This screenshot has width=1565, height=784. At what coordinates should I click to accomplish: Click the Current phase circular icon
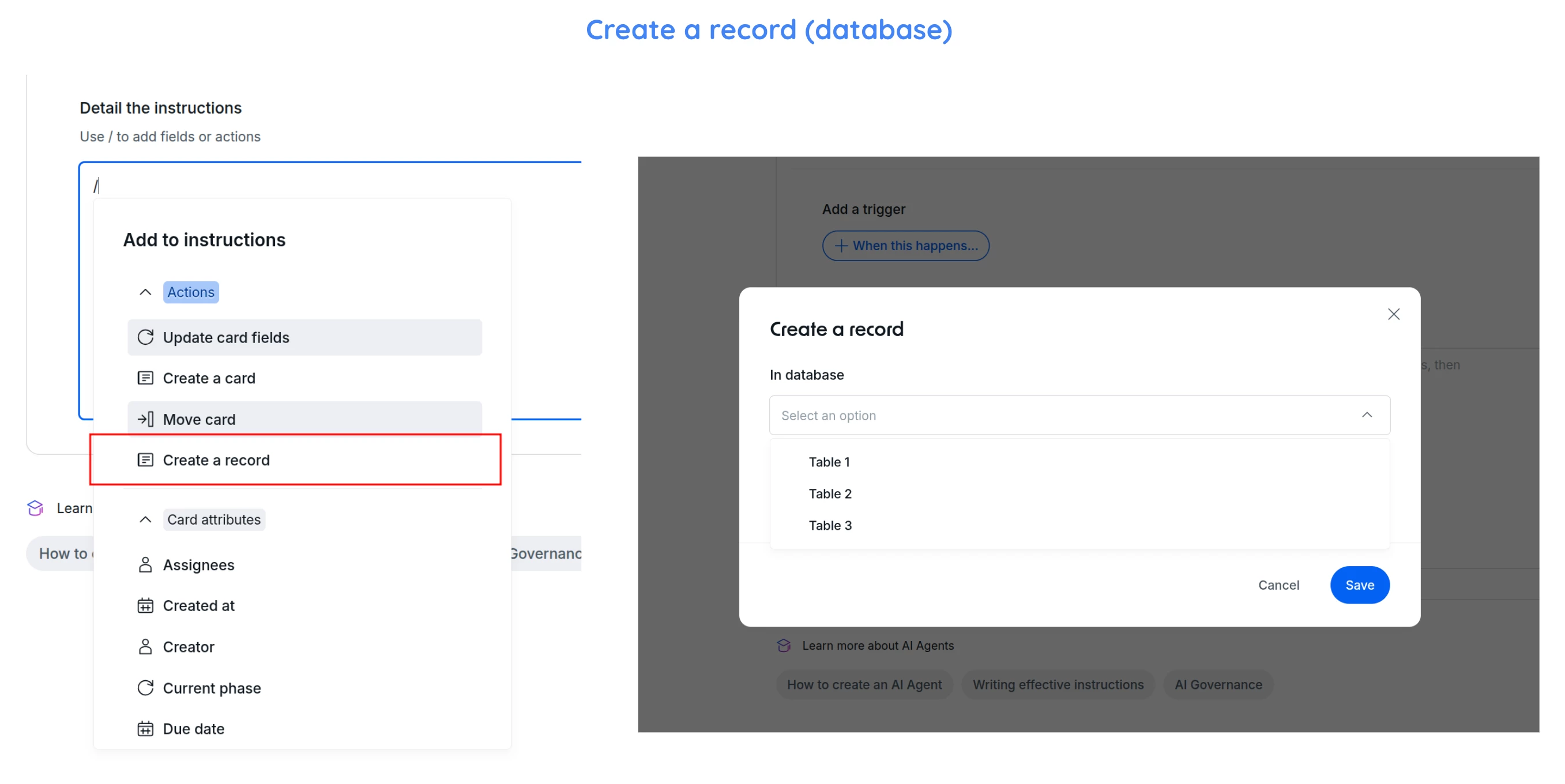145,688
